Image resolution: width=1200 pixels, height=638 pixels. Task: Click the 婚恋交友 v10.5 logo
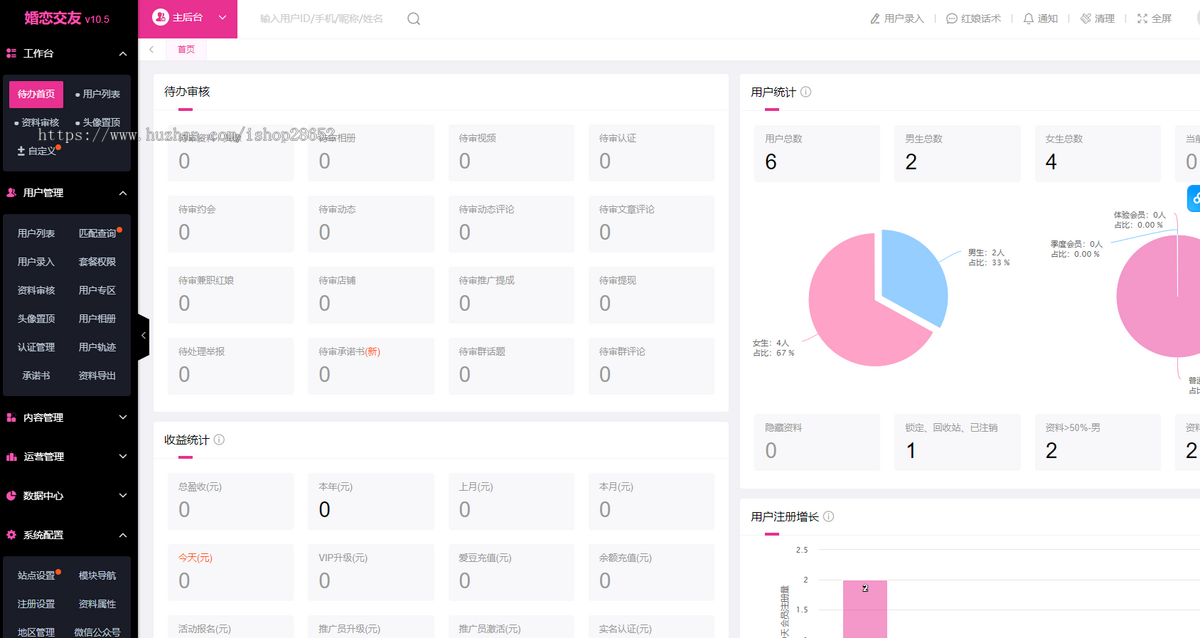(x=67, y=18)
